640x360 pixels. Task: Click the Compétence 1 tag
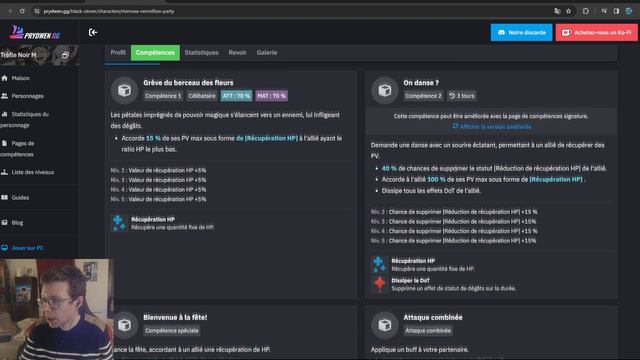tap(163, 96)
